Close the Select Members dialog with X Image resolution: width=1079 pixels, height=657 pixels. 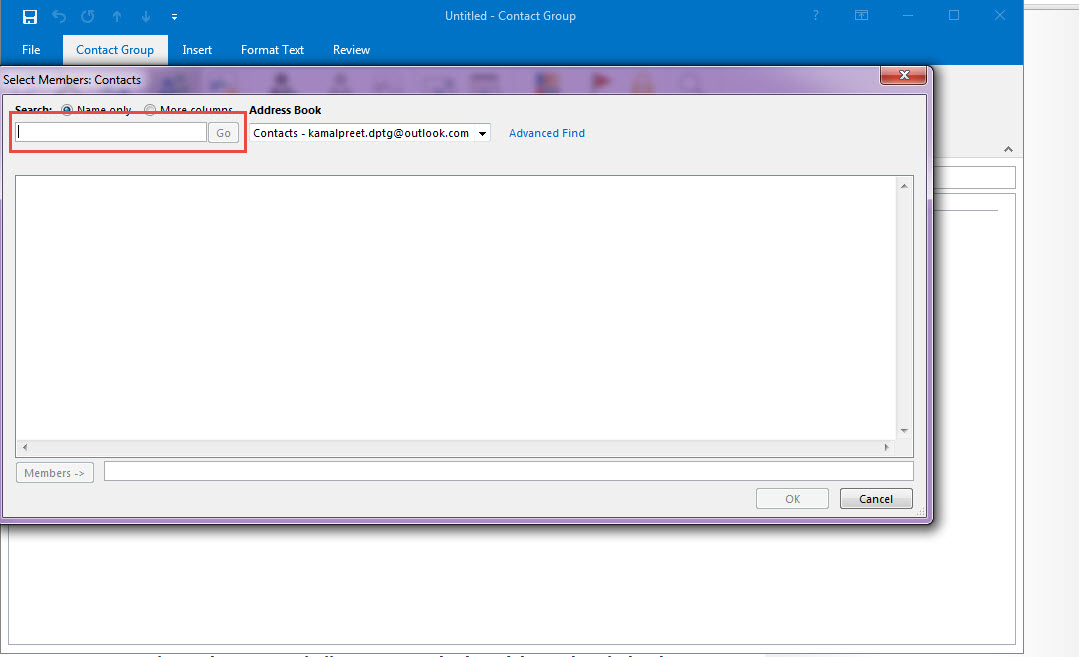(904, 75)
